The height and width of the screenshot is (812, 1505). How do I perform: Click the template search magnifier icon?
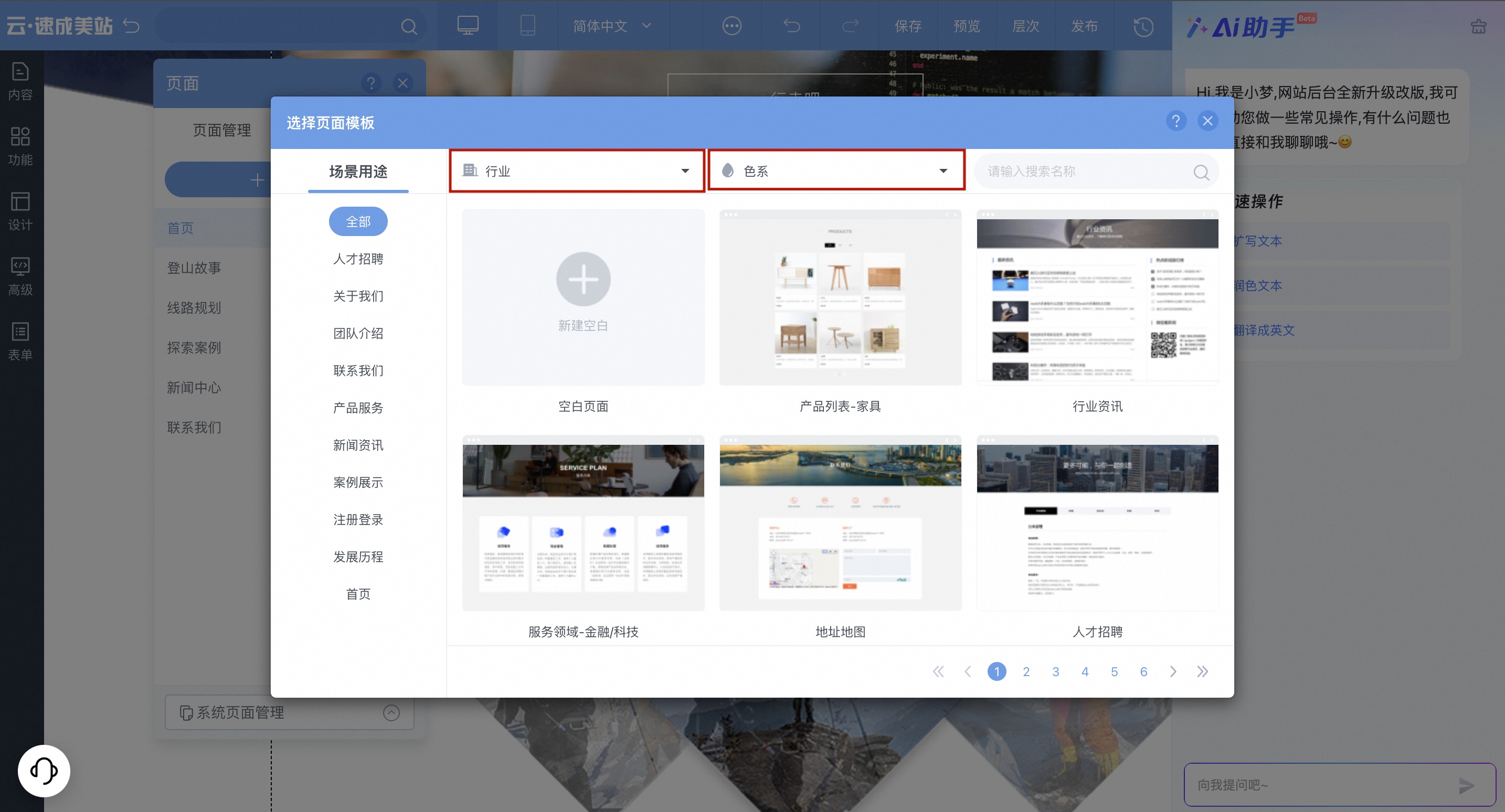(x=1201, y=172)
